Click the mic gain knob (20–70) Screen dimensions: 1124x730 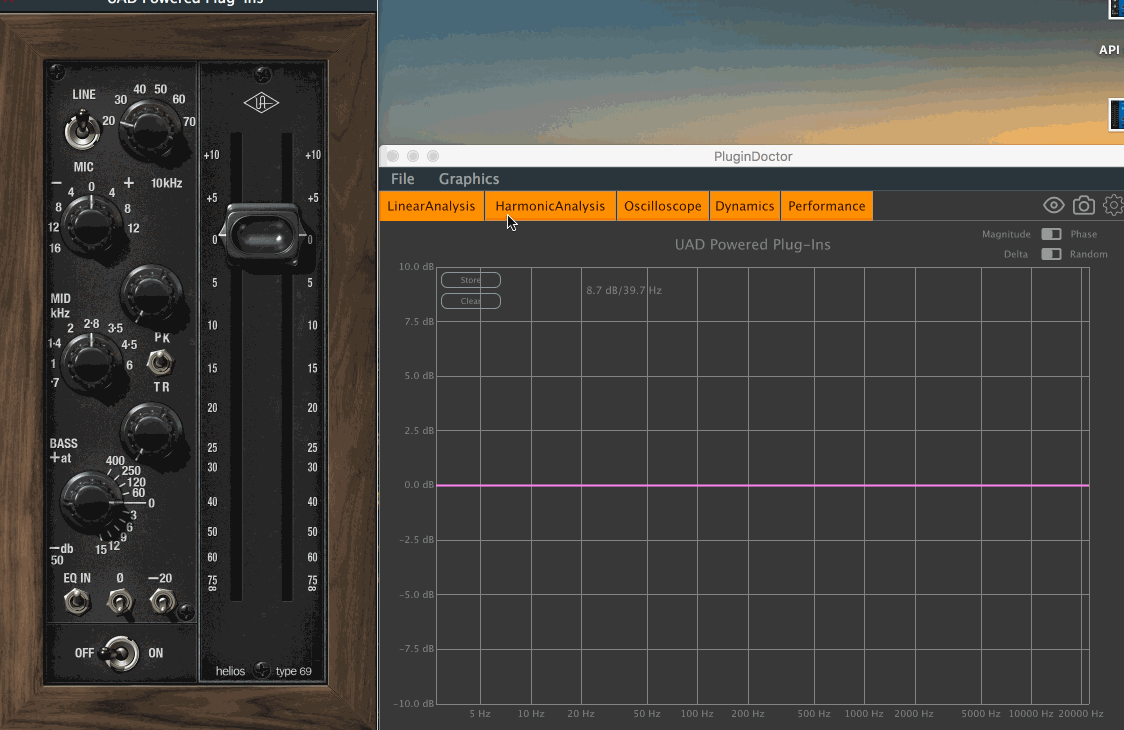pyautogui.click(x=150, y=131)
